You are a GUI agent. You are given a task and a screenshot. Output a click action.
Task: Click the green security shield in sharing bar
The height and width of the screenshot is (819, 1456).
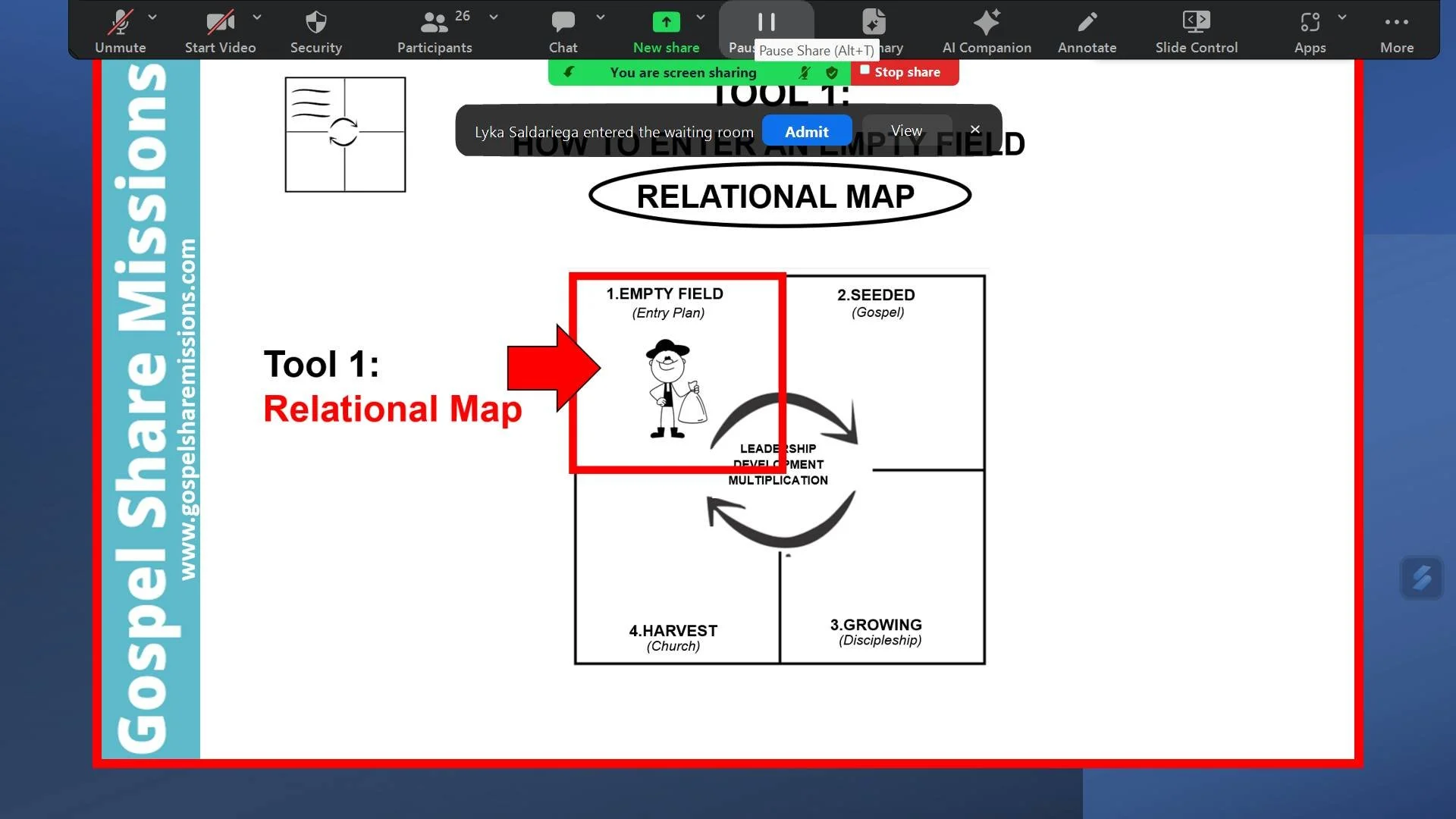[832, 73]
